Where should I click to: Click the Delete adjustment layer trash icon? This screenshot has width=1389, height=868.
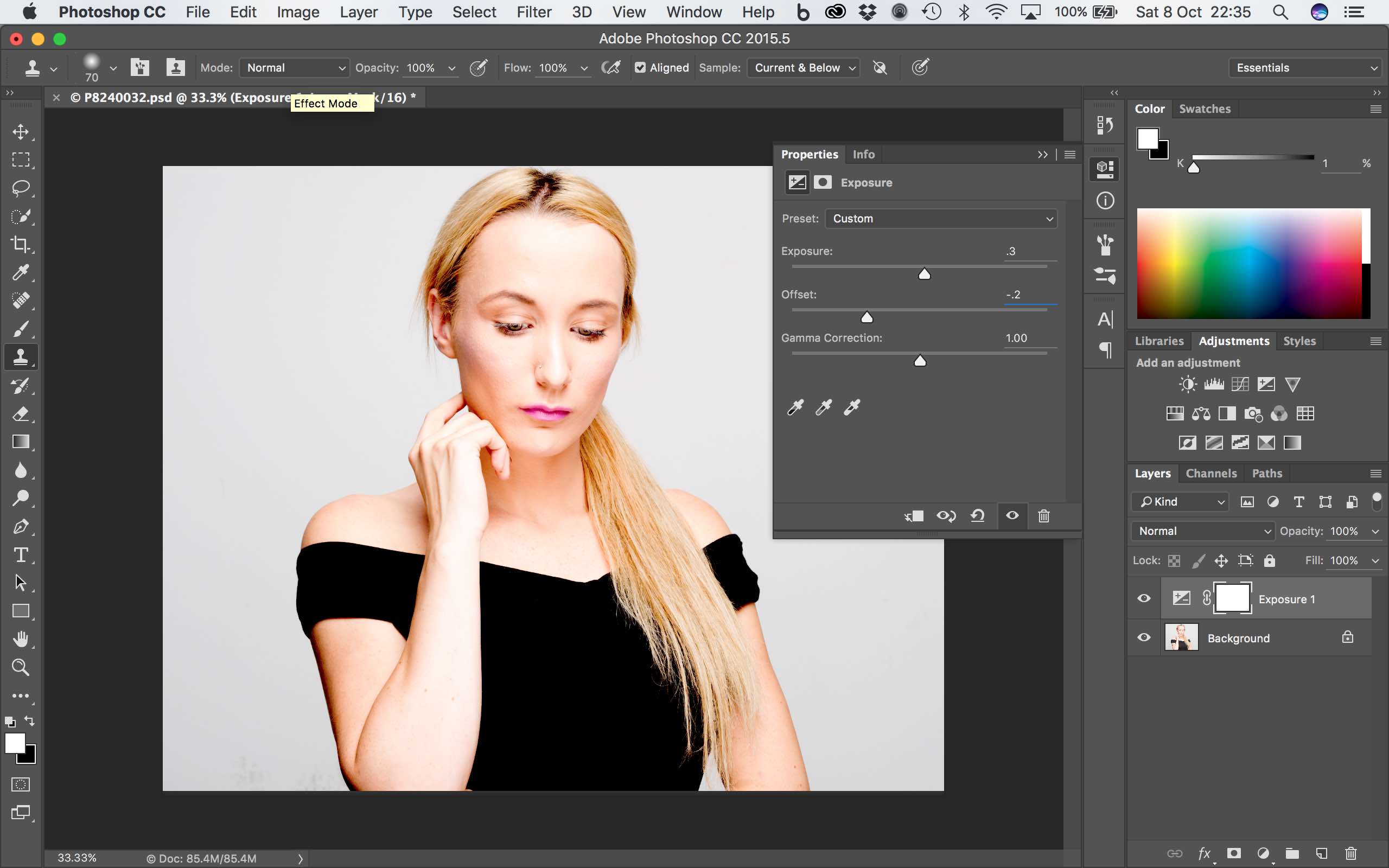(1043, 515)
